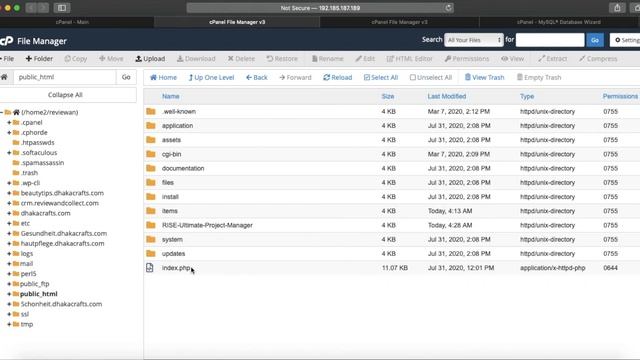Open the cPanel logo in File Manager header
Viewport: 640px width, 360px height.
(7, 41)
